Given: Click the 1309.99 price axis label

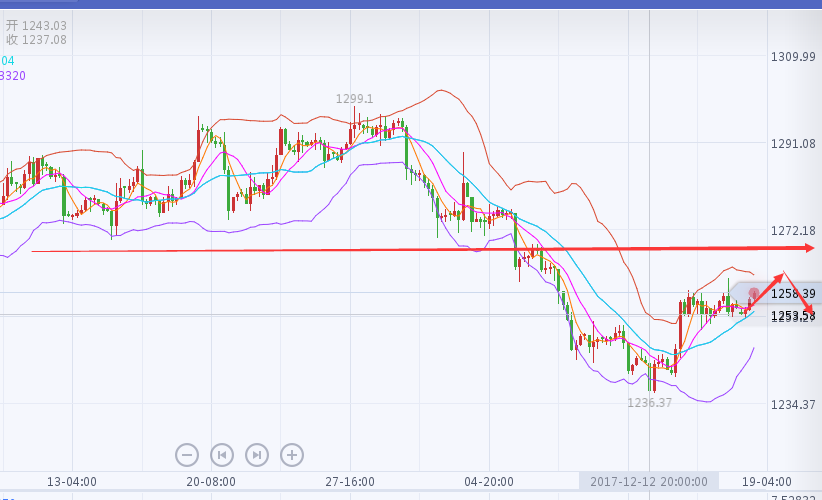Looking at the screenshot, I should click(x=794, y=56).
